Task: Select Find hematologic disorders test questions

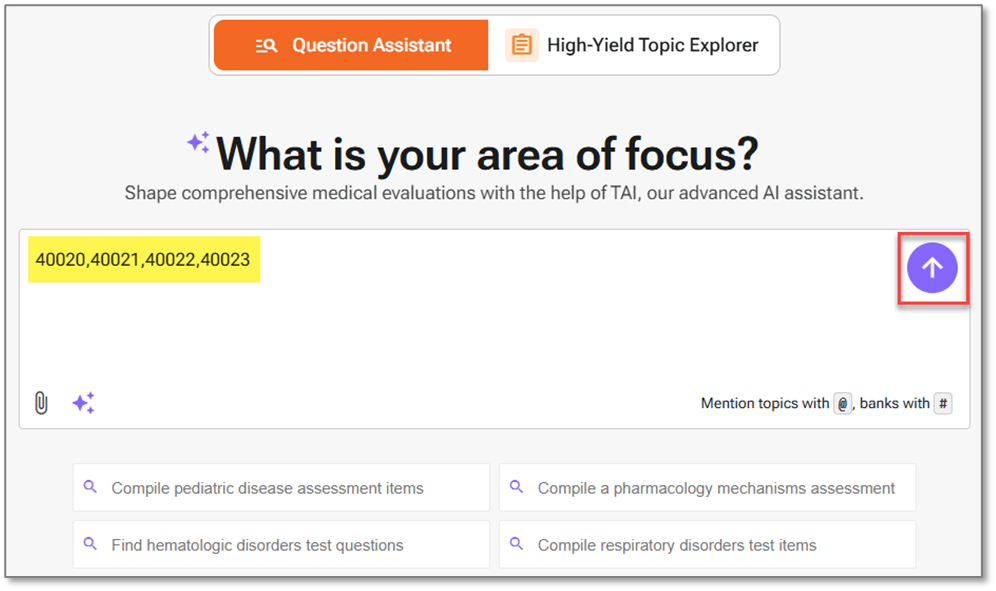Action: click(281, 545)
